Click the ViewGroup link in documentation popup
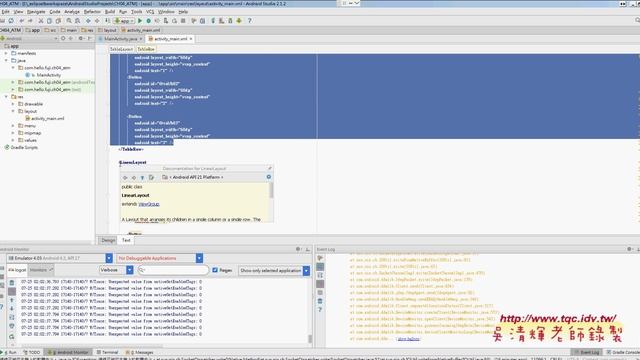Viewport: 640px width, 360px height. coord(149,204)
